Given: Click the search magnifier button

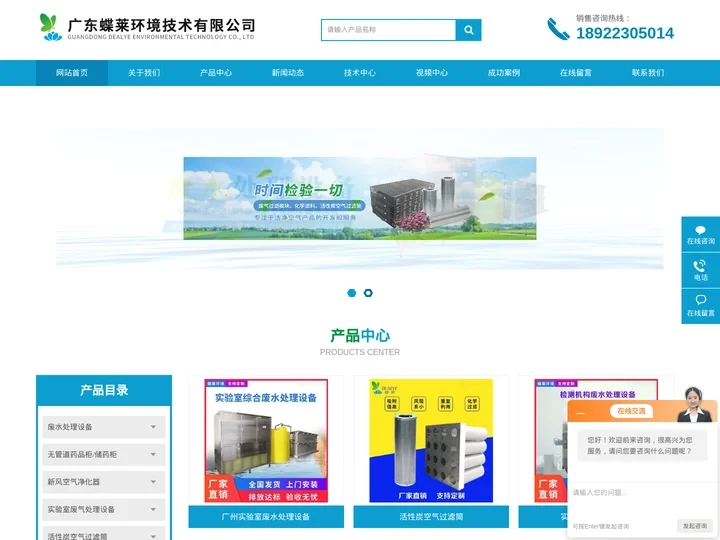Looking at the screenshot, I should click(468, 30).
